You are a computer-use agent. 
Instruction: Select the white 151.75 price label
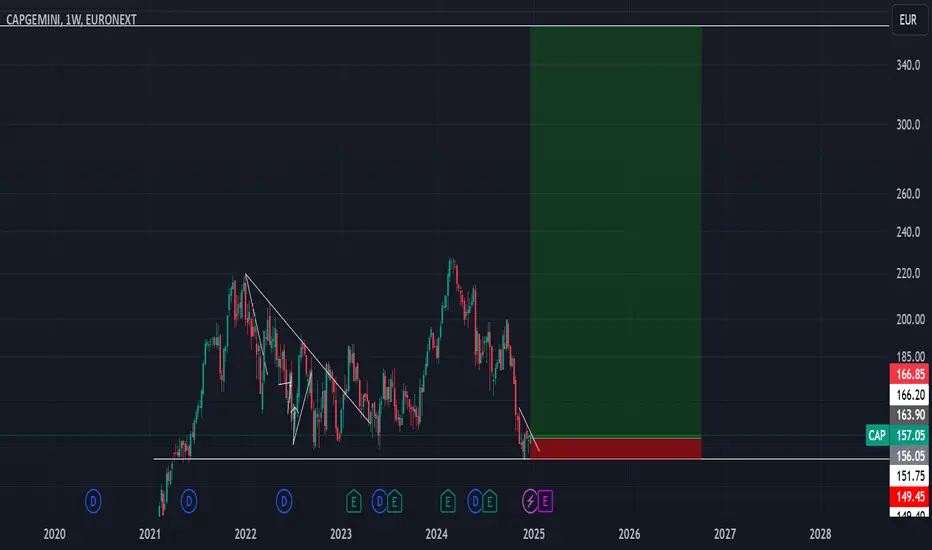[x=909, y=476]
